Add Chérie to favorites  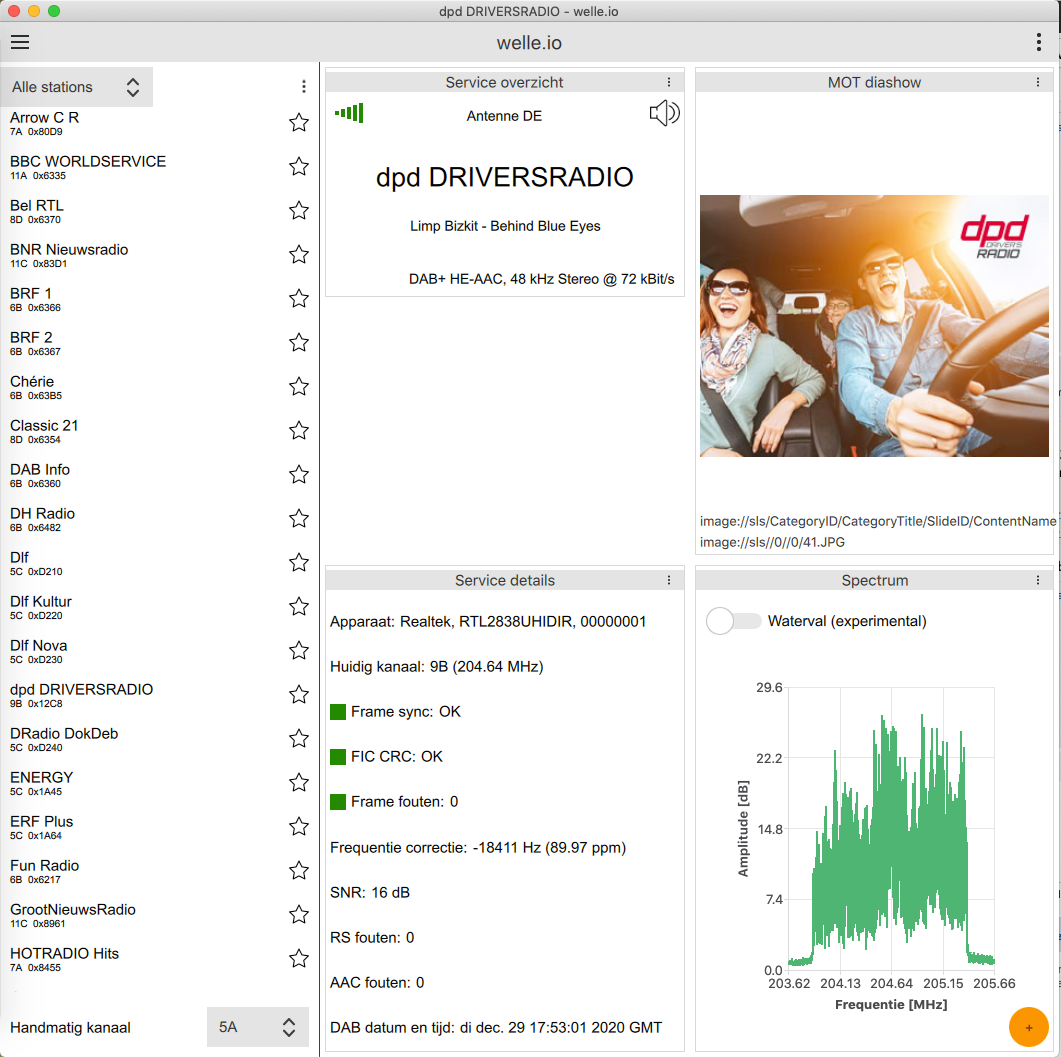(x=299, y=386)
